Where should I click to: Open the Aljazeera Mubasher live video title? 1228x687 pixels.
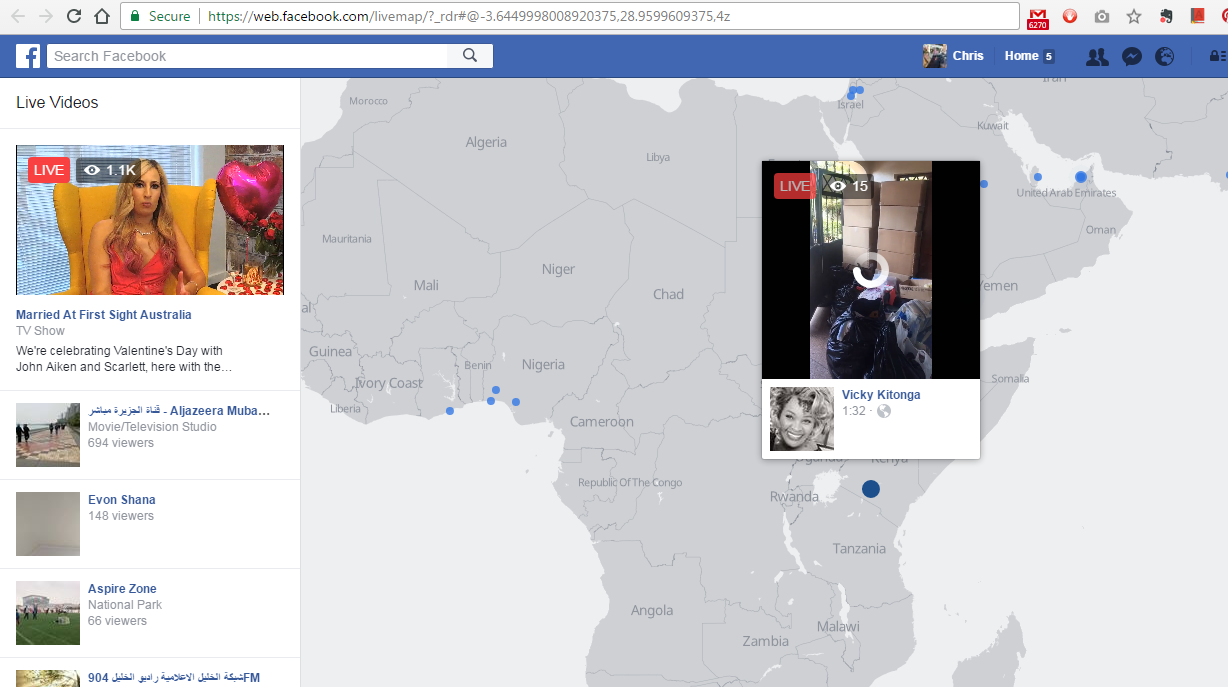pyautogui.click(x=179, y=411)
